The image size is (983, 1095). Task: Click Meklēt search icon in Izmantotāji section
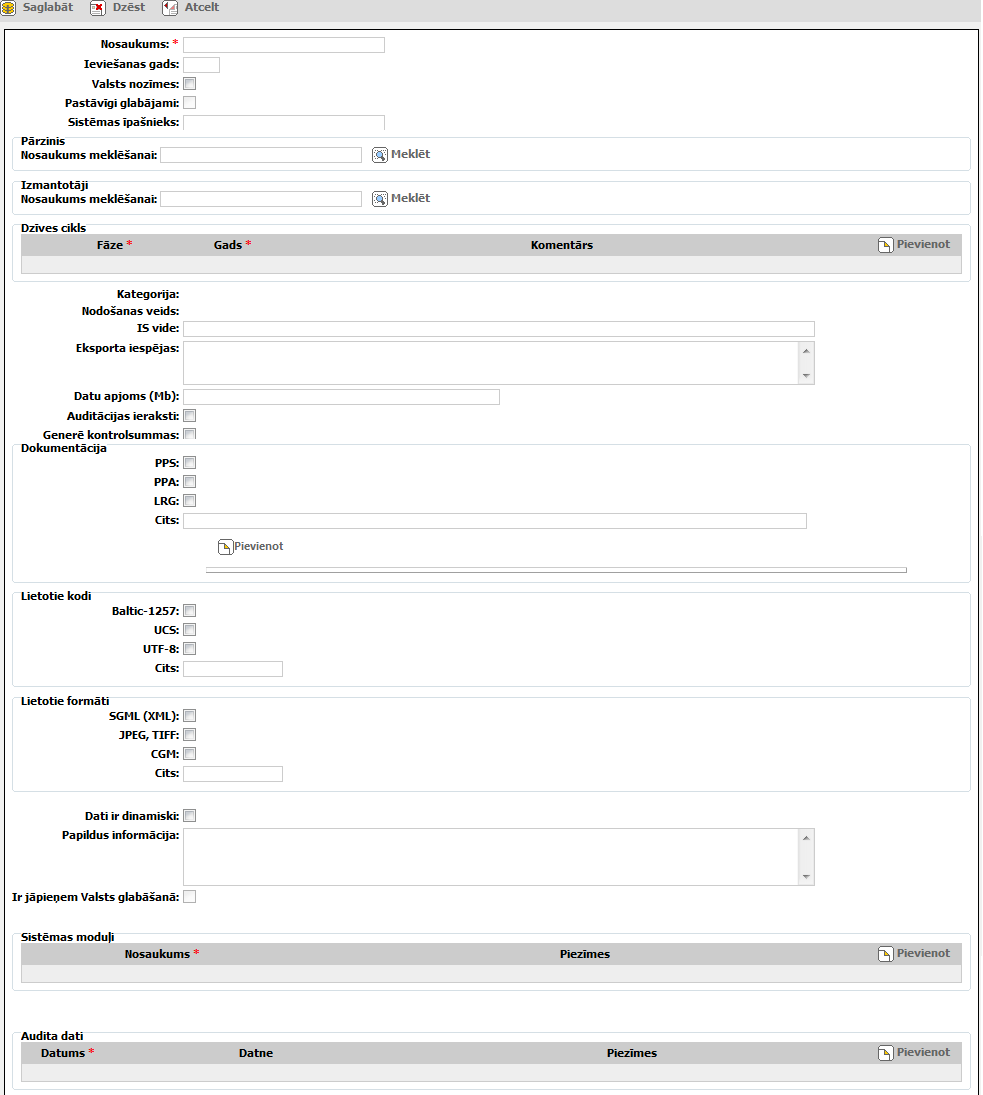[x=380, y=198]
